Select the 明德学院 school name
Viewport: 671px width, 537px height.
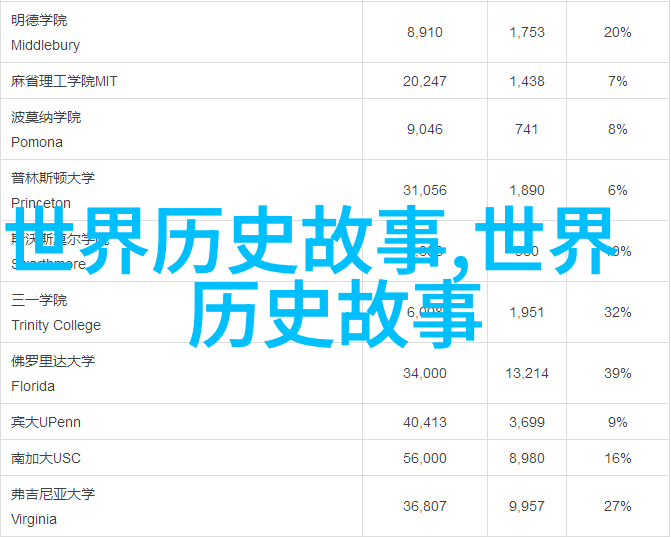click(39, 20)
